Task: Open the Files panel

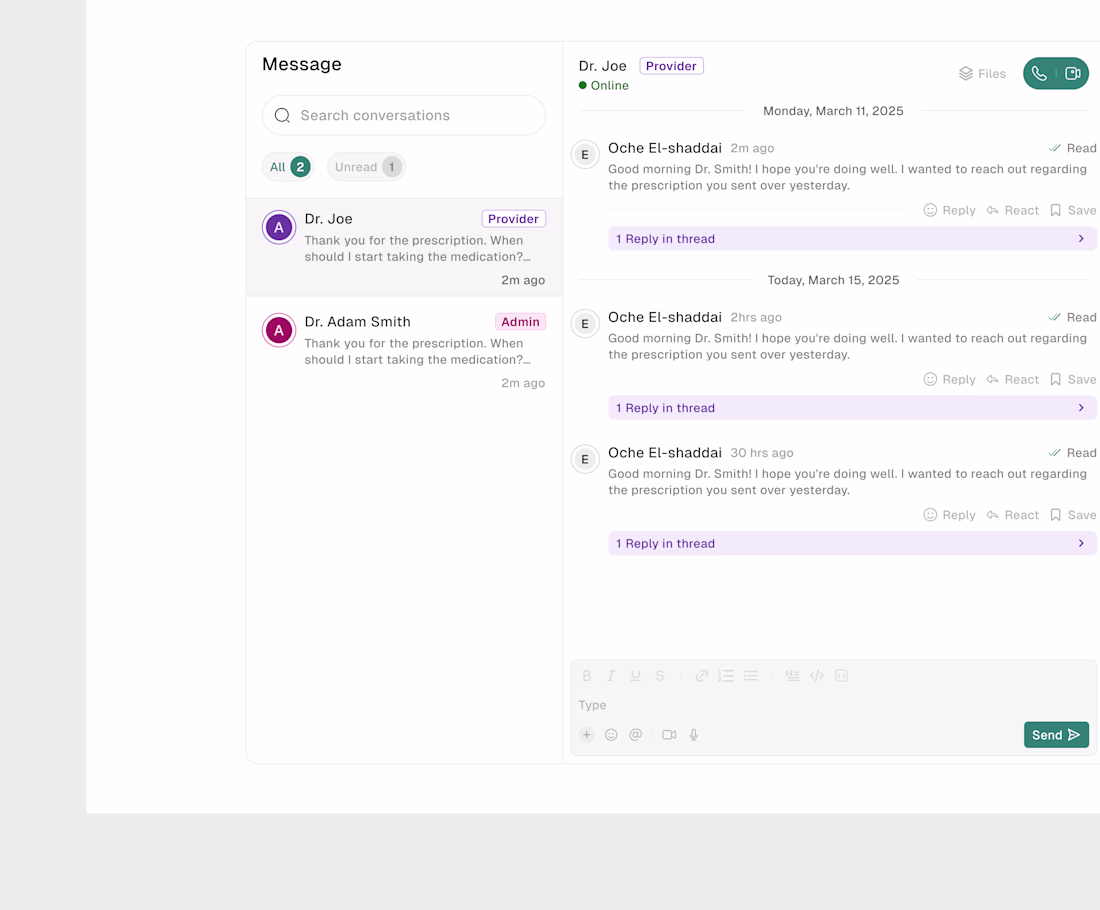Action: (982, 74)
